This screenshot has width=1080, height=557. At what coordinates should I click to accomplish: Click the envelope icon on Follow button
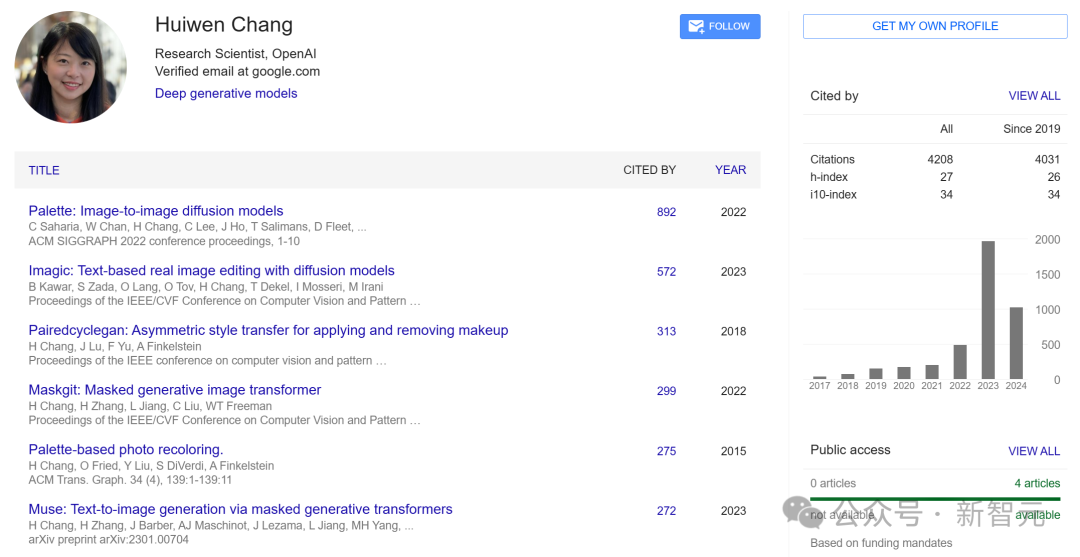click(x=696, y=27)
